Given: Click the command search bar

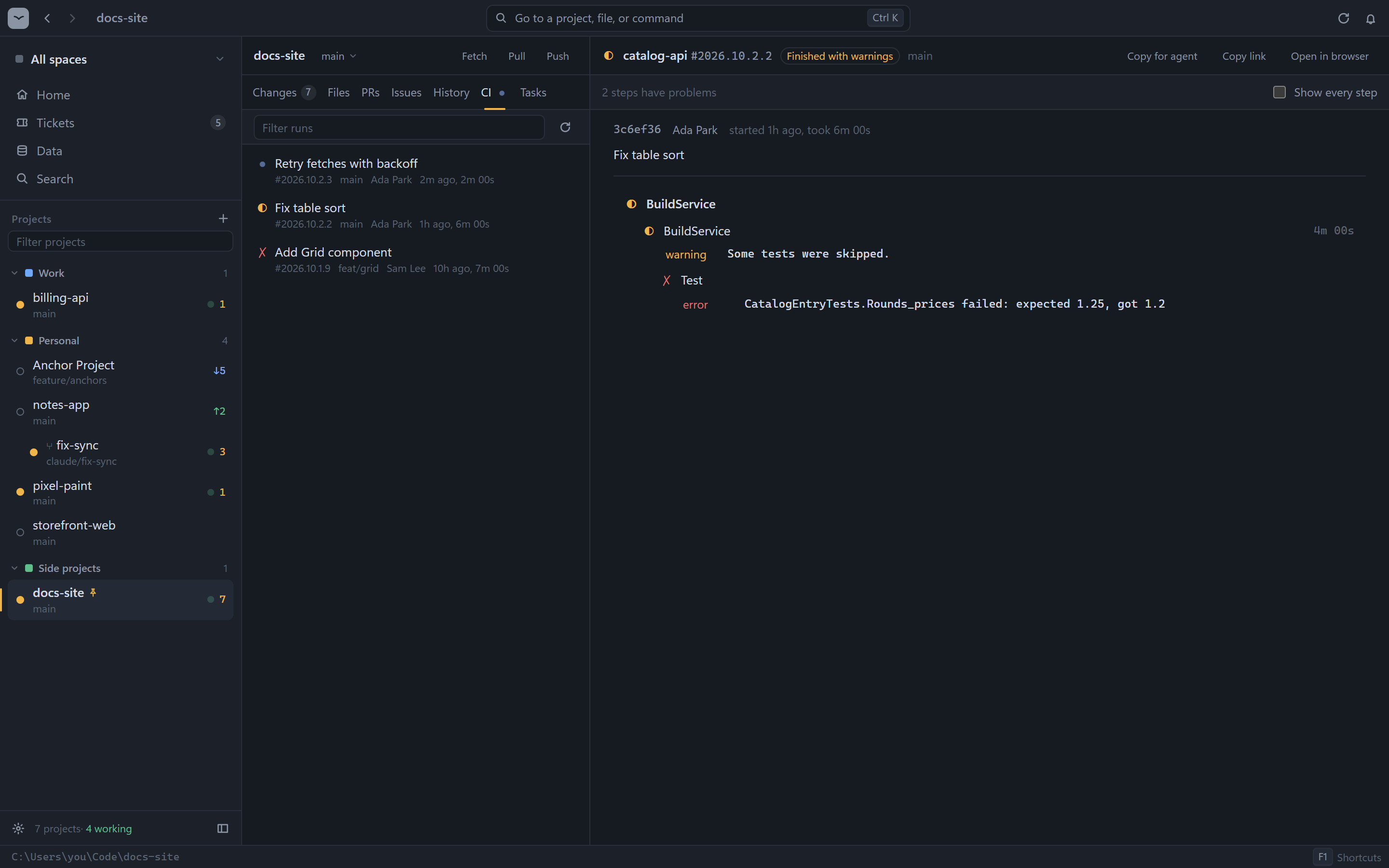Looking at the screenshot, I should 698,18.
